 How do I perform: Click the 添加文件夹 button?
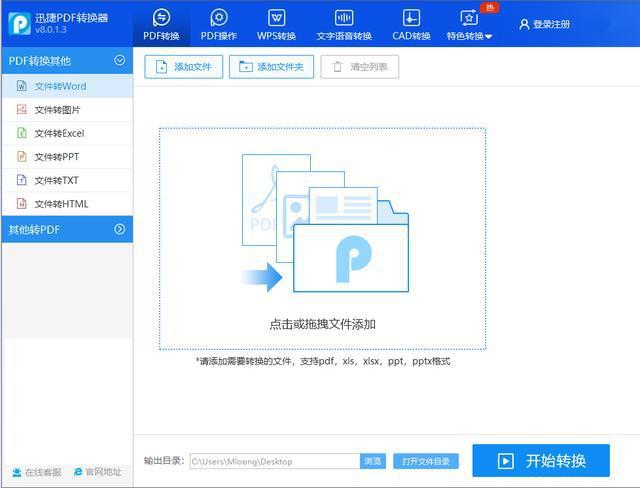[x=271, y=67]
